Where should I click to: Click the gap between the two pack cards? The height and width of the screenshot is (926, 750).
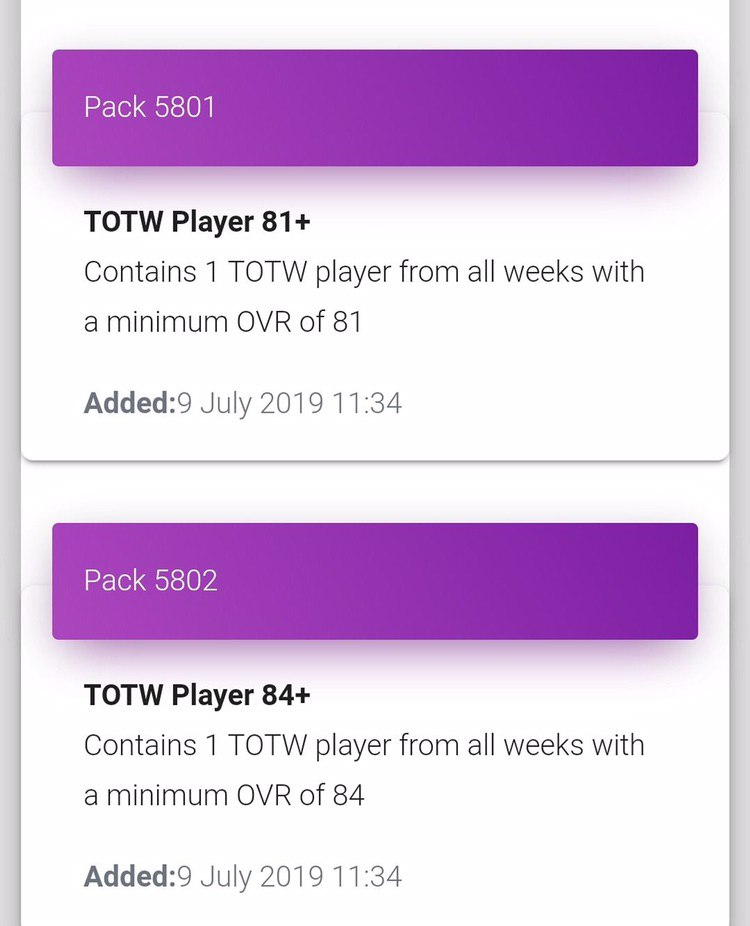click(x=375, y=490)
